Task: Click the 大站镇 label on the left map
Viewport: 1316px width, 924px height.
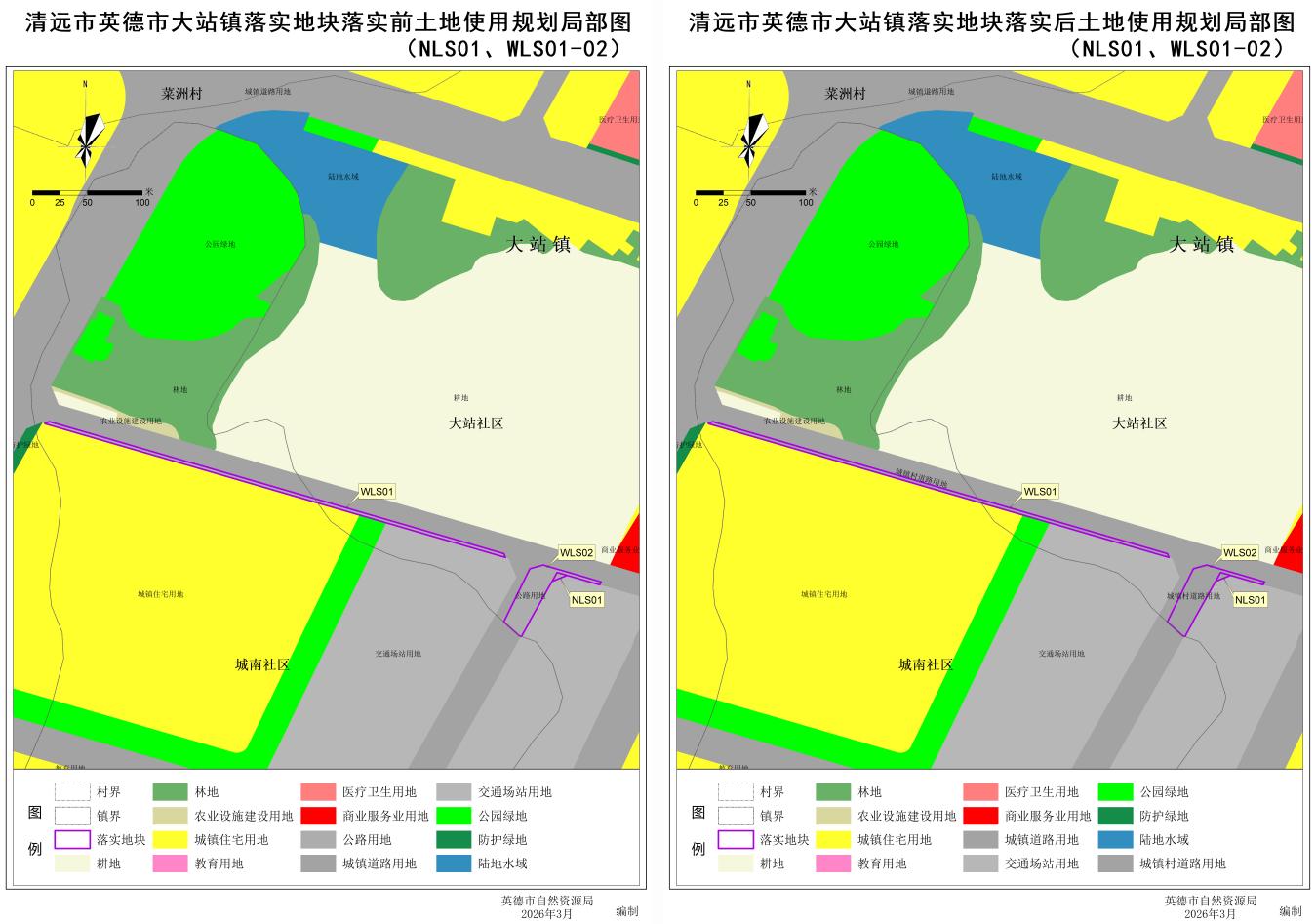Action: [538, 244]
